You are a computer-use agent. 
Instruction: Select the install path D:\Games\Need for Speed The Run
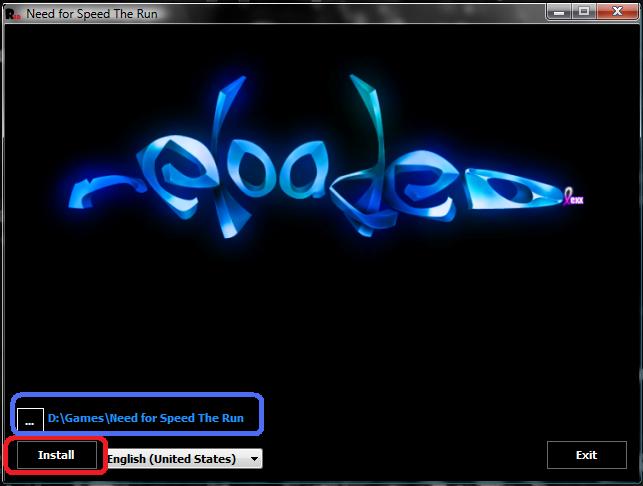tap(146, 418)
